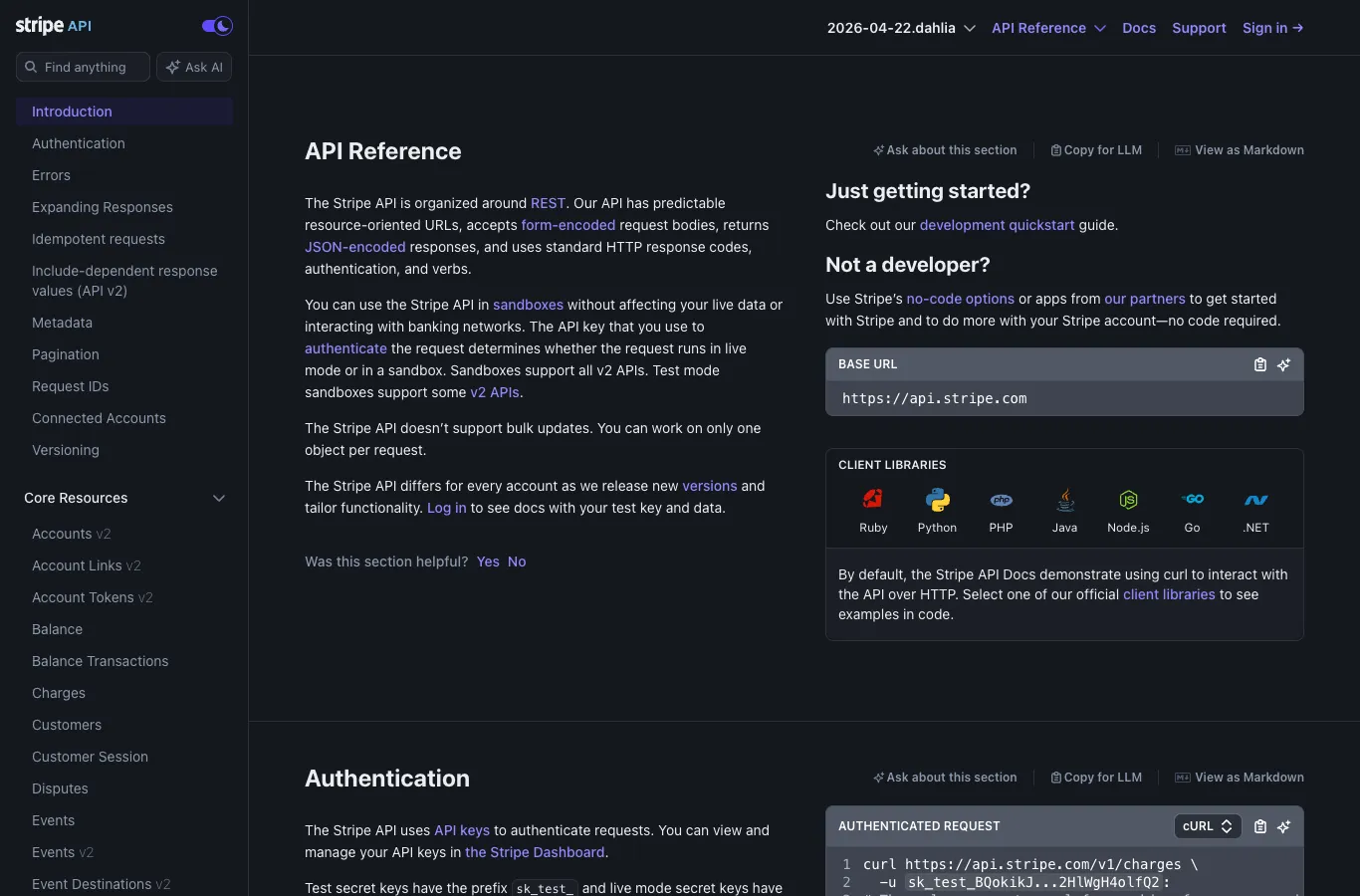
Task: Open Event Destinations v2 resource
Action: 102,884
